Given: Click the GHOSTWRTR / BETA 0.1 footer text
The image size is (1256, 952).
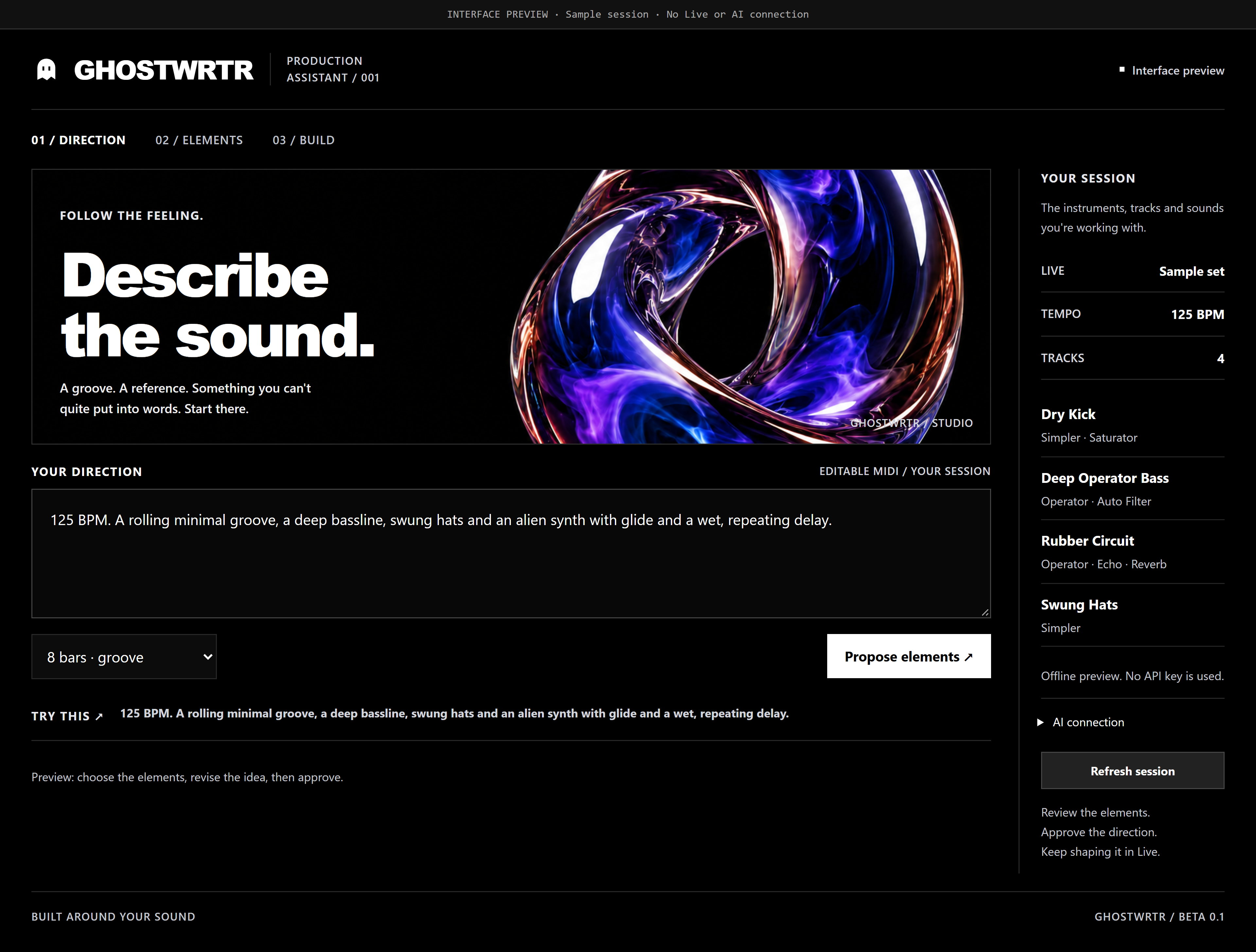Looking at the screenshot, I should click(x=1160, y=917).
